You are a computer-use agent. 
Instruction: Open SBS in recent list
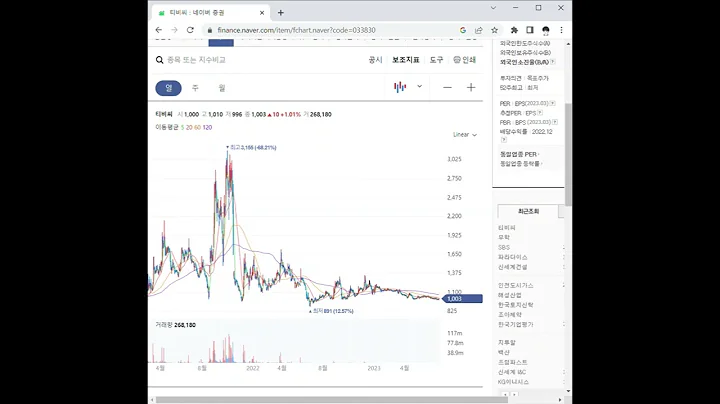[504, 247]
